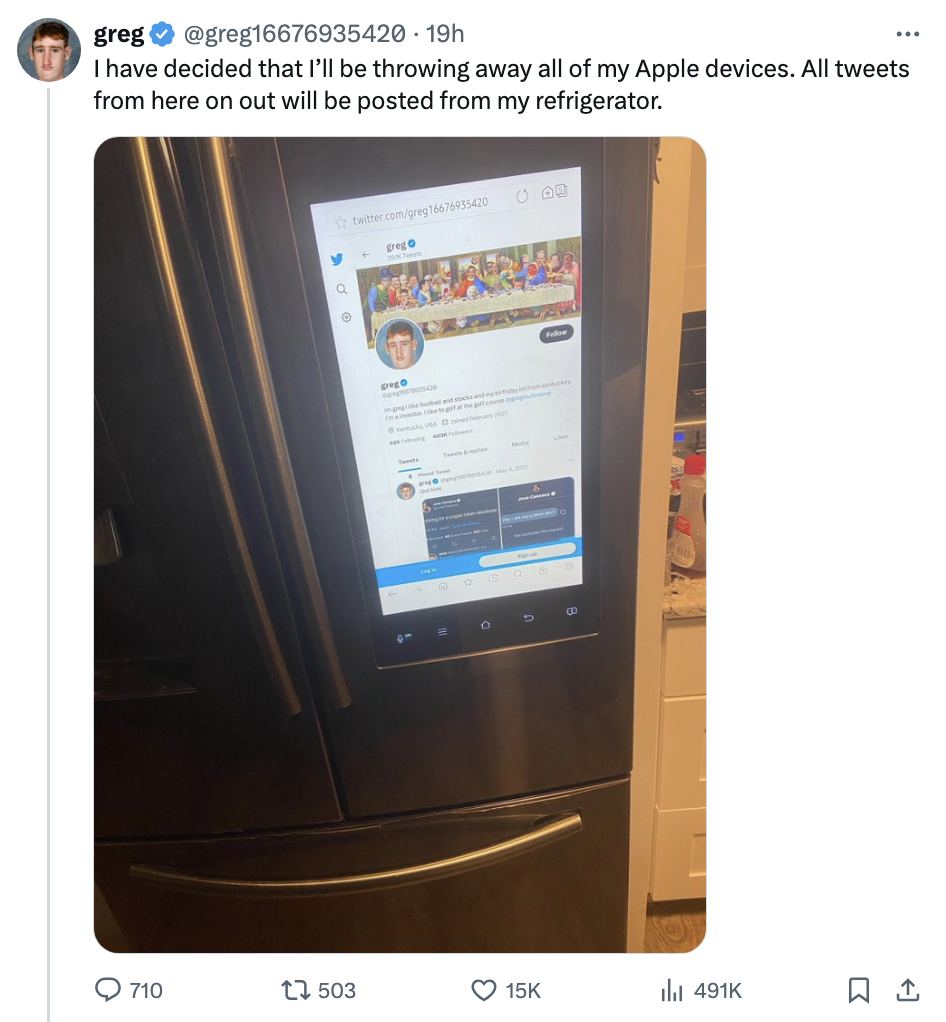Bookmark this tweet

(x=859, y=990)
